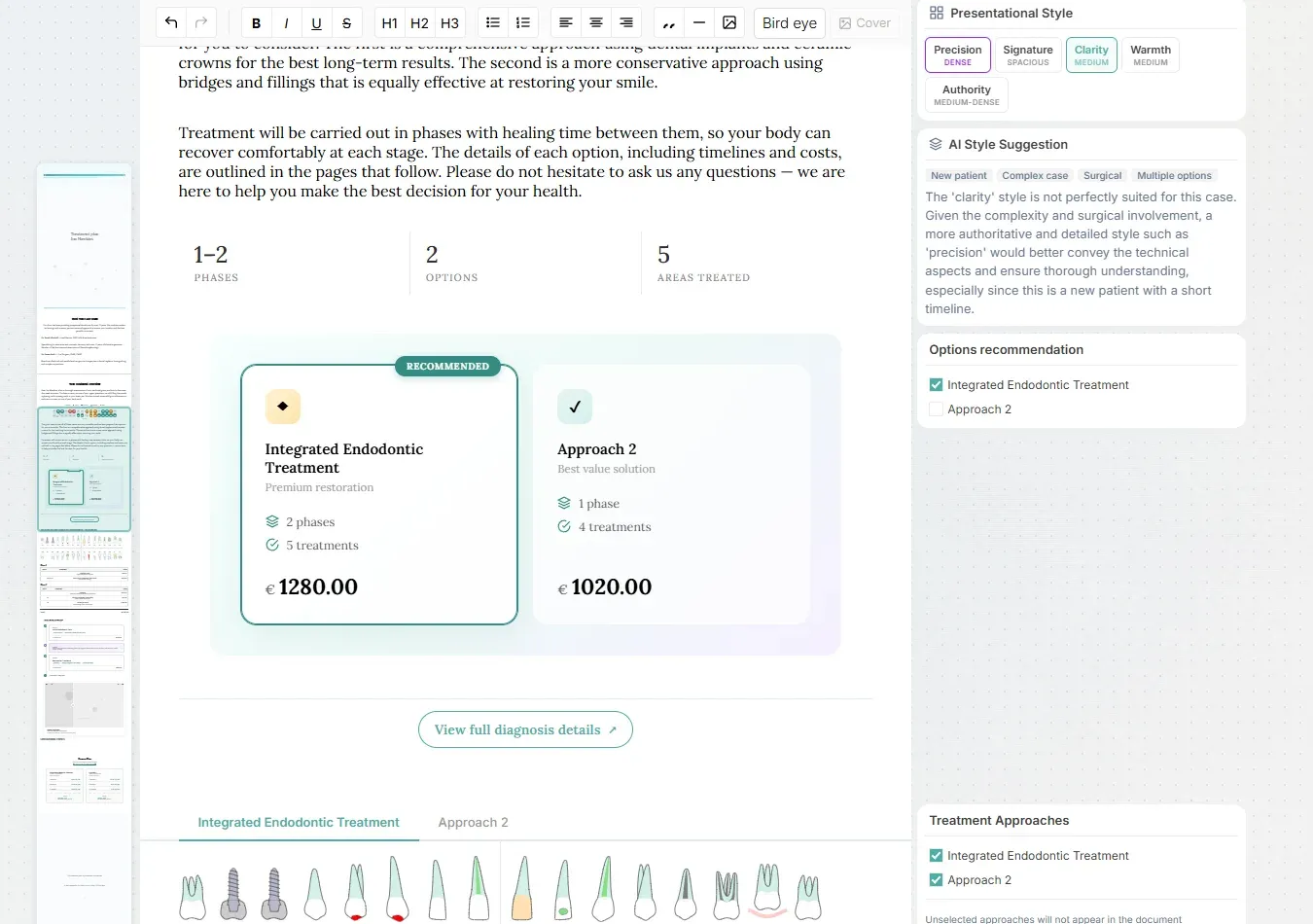The width and height of the screenshot is (1313, 924).
Task: Align text to the right
Action: [626, 22]
